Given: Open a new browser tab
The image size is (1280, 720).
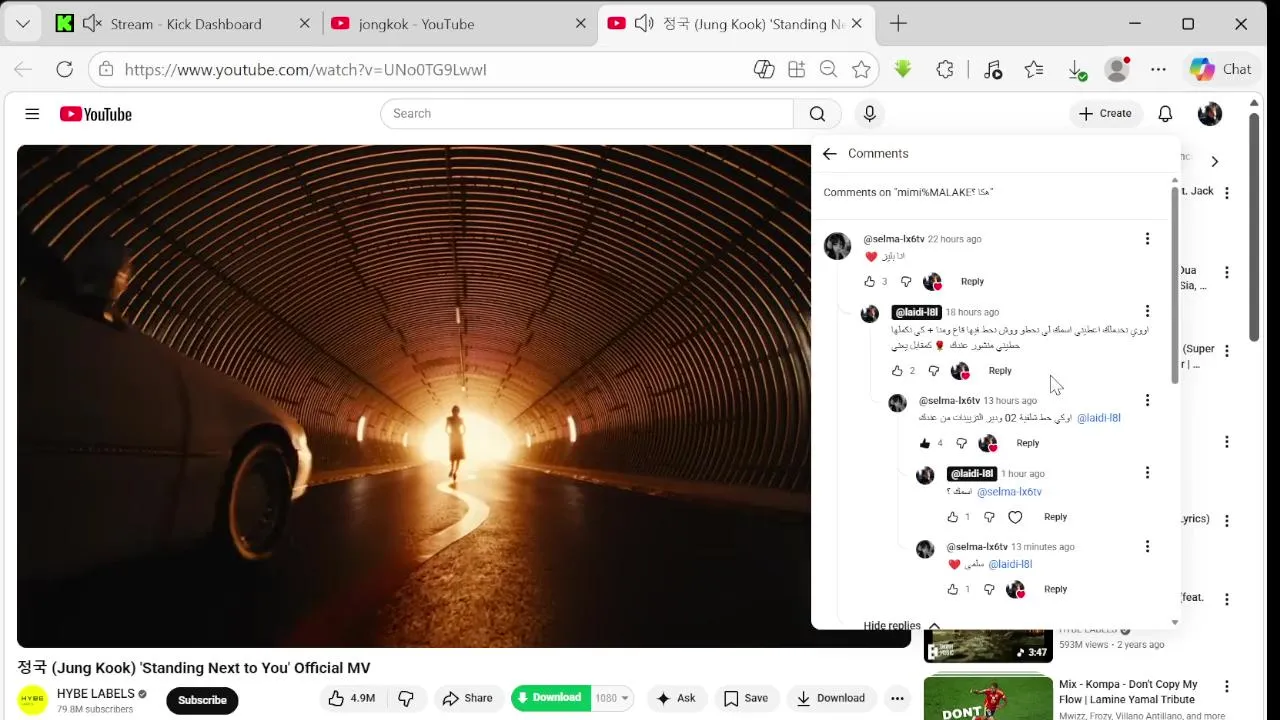Looking at the screenshot, I should pyautogui.click(x=898, y=24).
